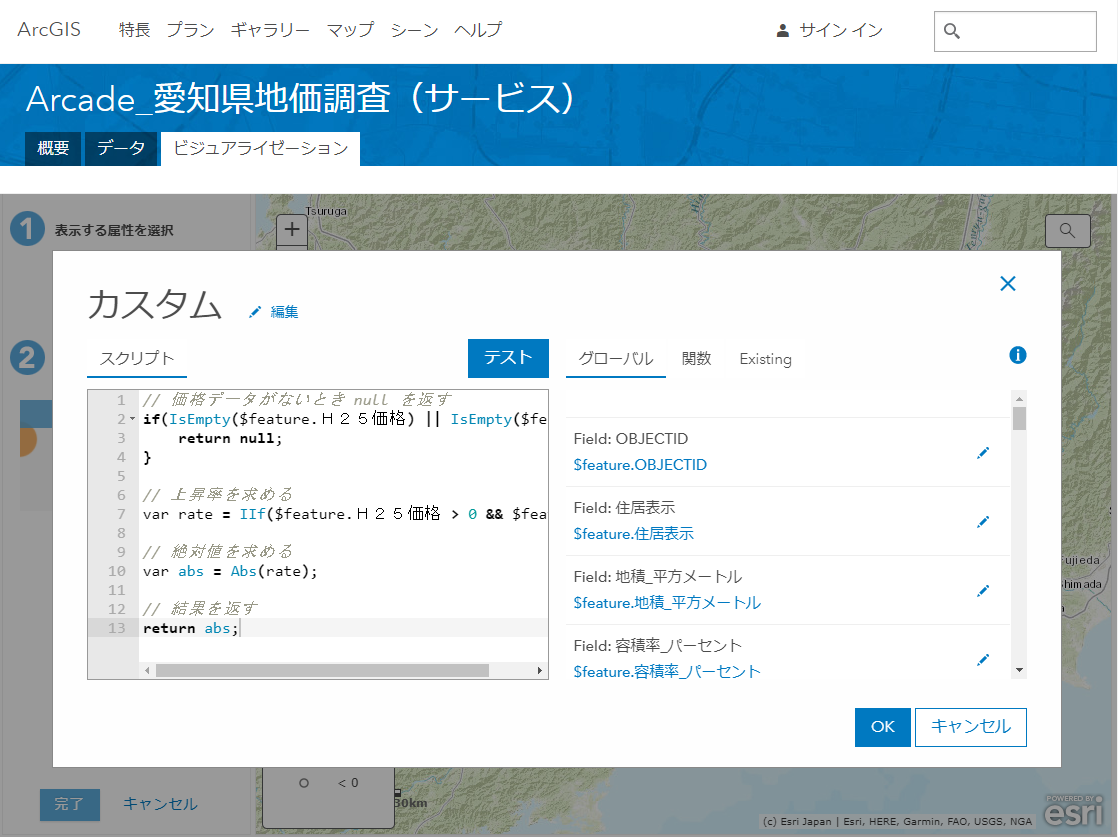Screen dimensions: 1118x837
Task: Click the pencil icon beside $feature.OBJECTID
Action: 983,453
